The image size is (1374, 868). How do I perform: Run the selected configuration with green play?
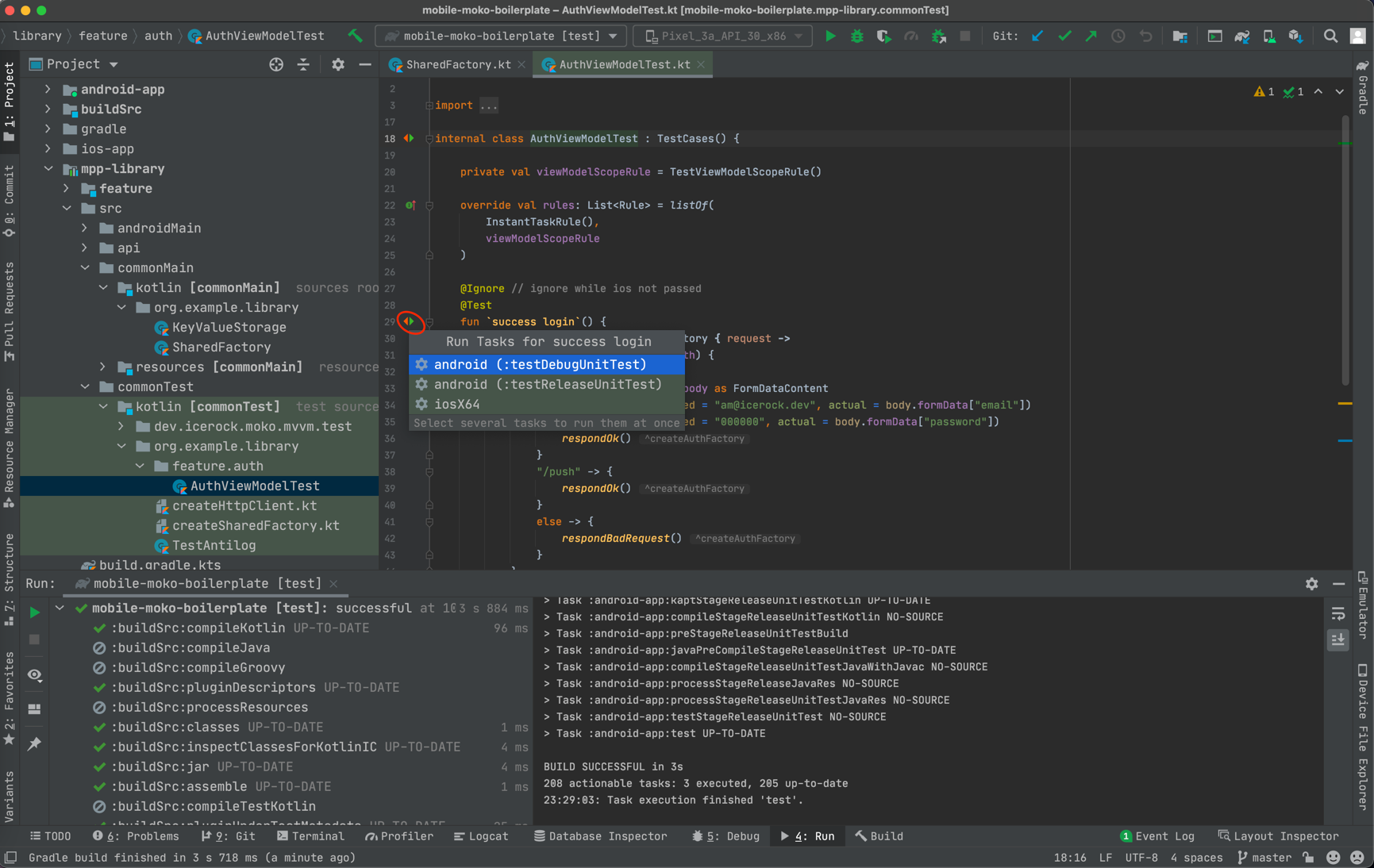[x=830, y=36]
